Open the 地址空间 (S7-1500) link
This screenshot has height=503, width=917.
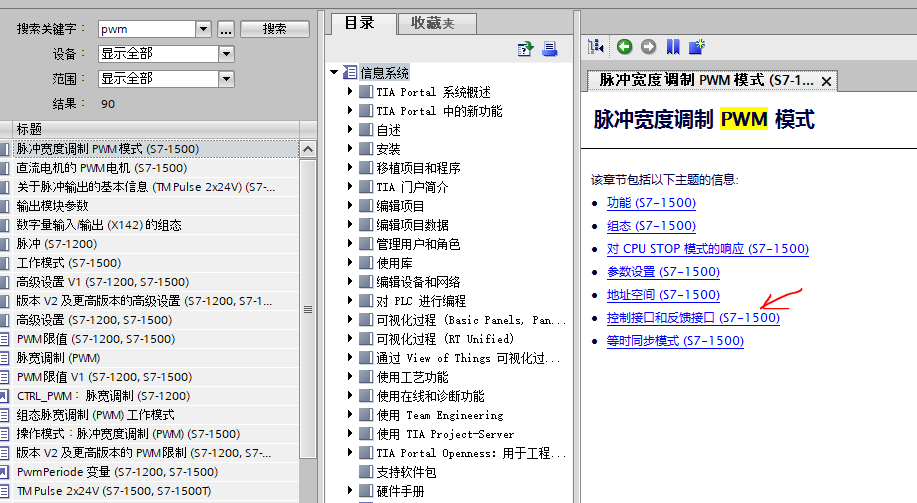tap(663, 295)
